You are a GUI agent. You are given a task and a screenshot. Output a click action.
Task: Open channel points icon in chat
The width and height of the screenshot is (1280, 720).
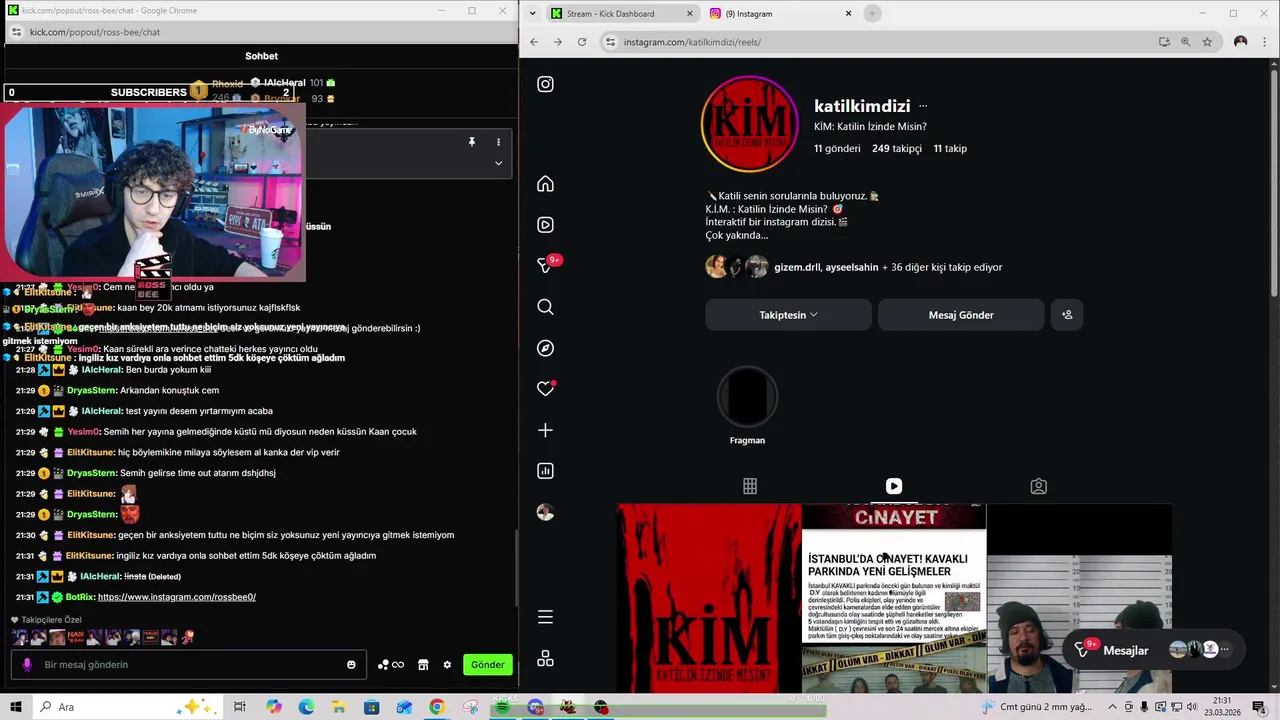390,665
